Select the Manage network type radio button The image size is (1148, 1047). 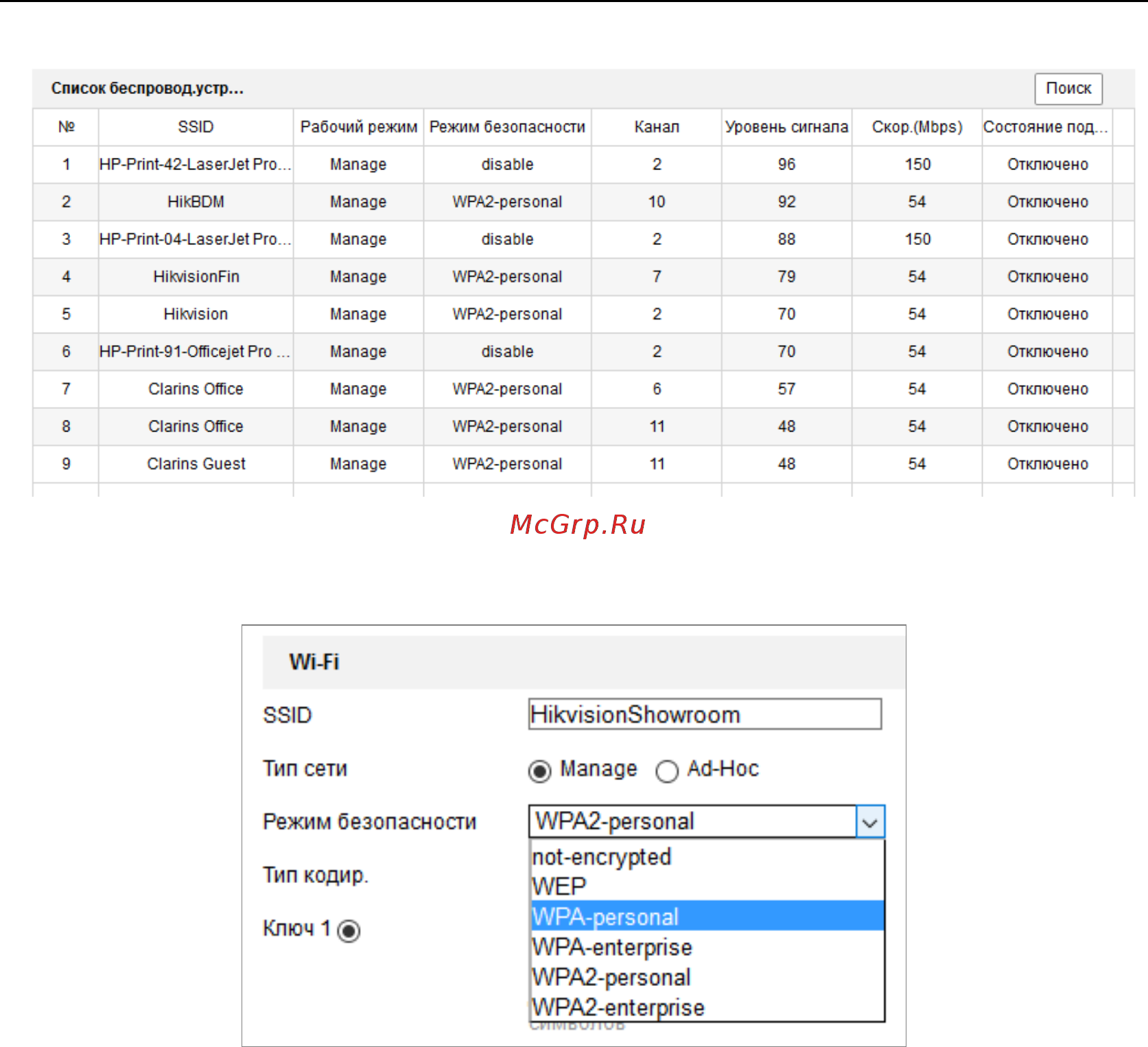[540, 771]
